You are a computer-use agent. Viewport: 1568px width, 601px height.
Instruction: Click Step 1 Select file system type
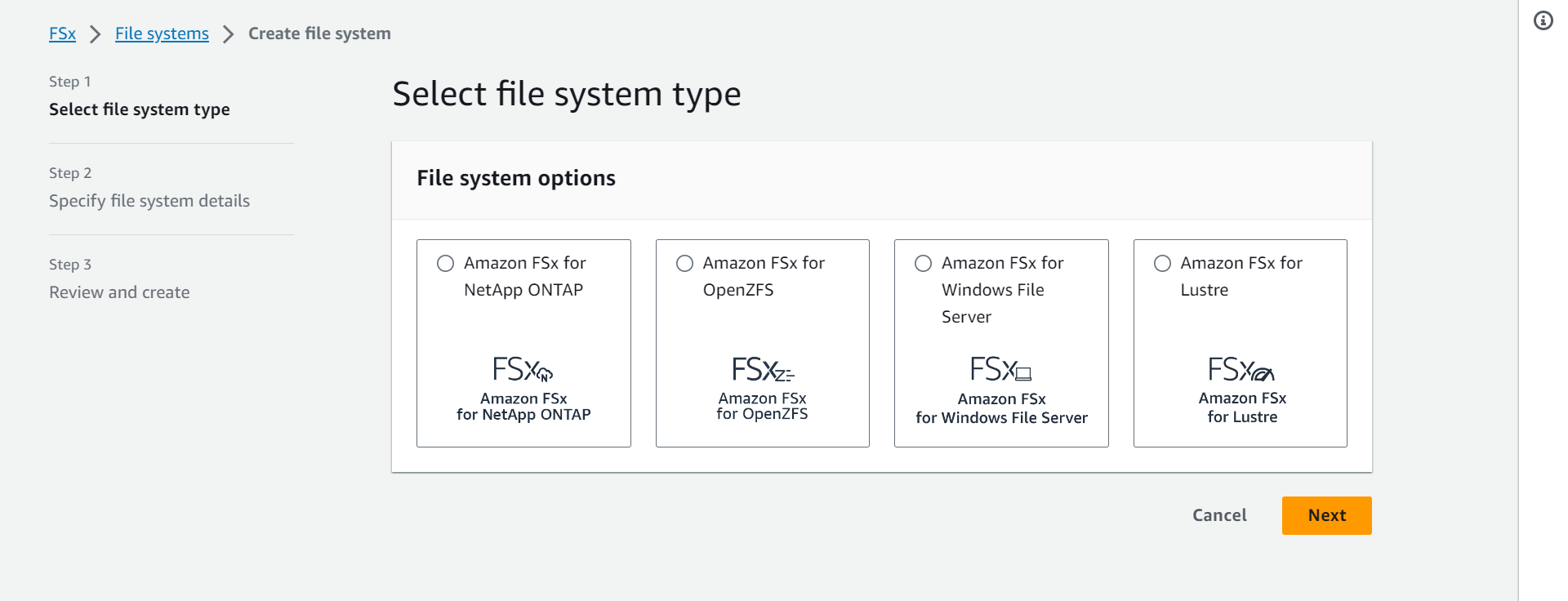point(140,96)
